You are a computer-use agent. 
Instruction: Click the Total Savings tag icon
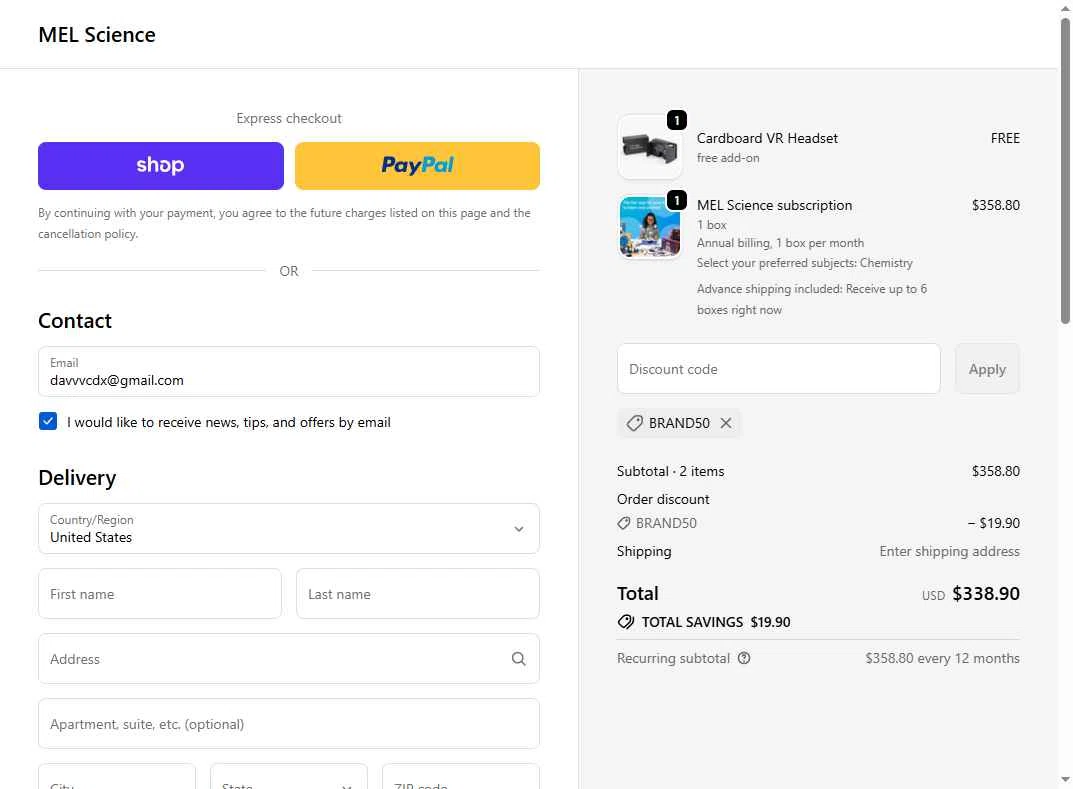[625, 622]
